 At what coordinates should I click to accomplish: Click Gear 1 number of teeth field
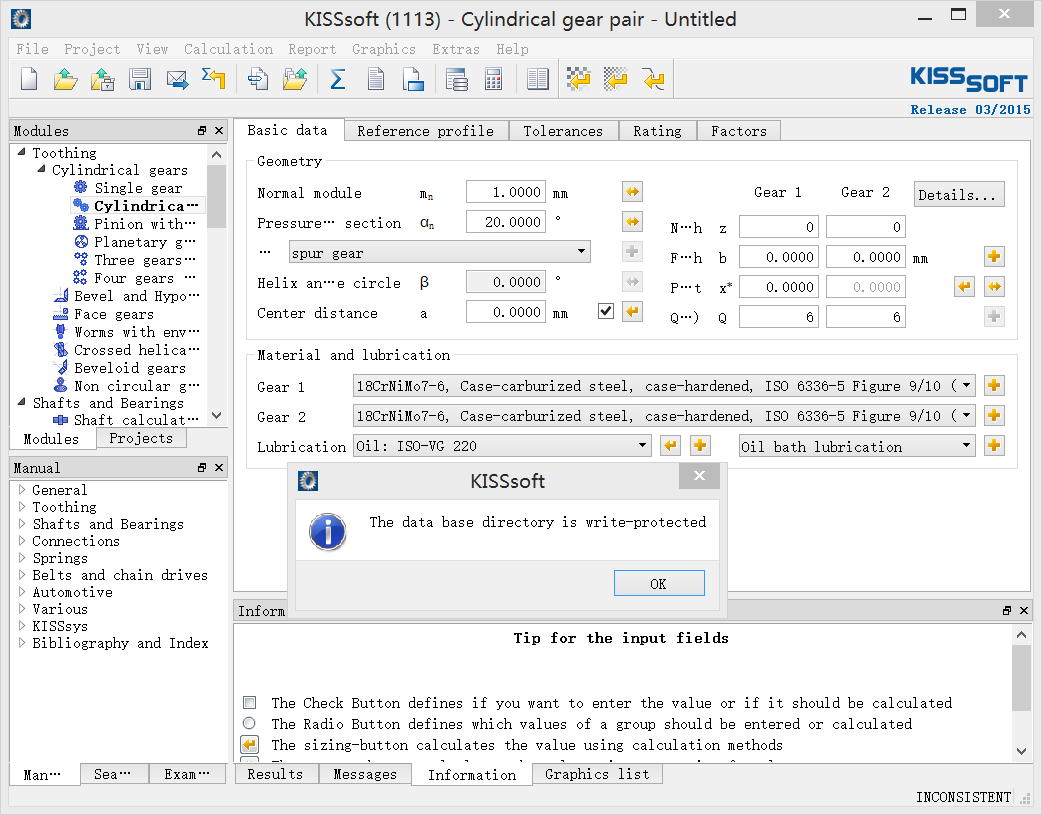coord(779,227)
